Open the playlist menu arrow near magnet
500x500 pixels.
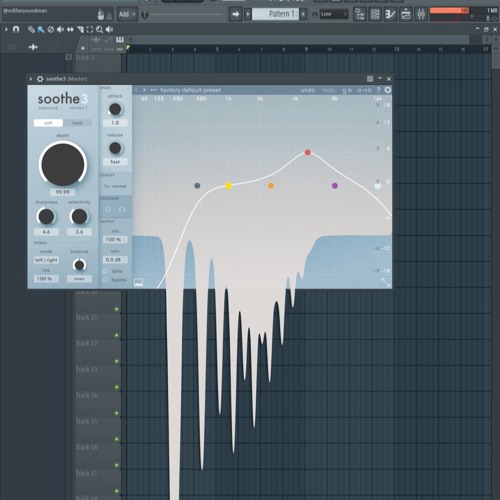6,29
